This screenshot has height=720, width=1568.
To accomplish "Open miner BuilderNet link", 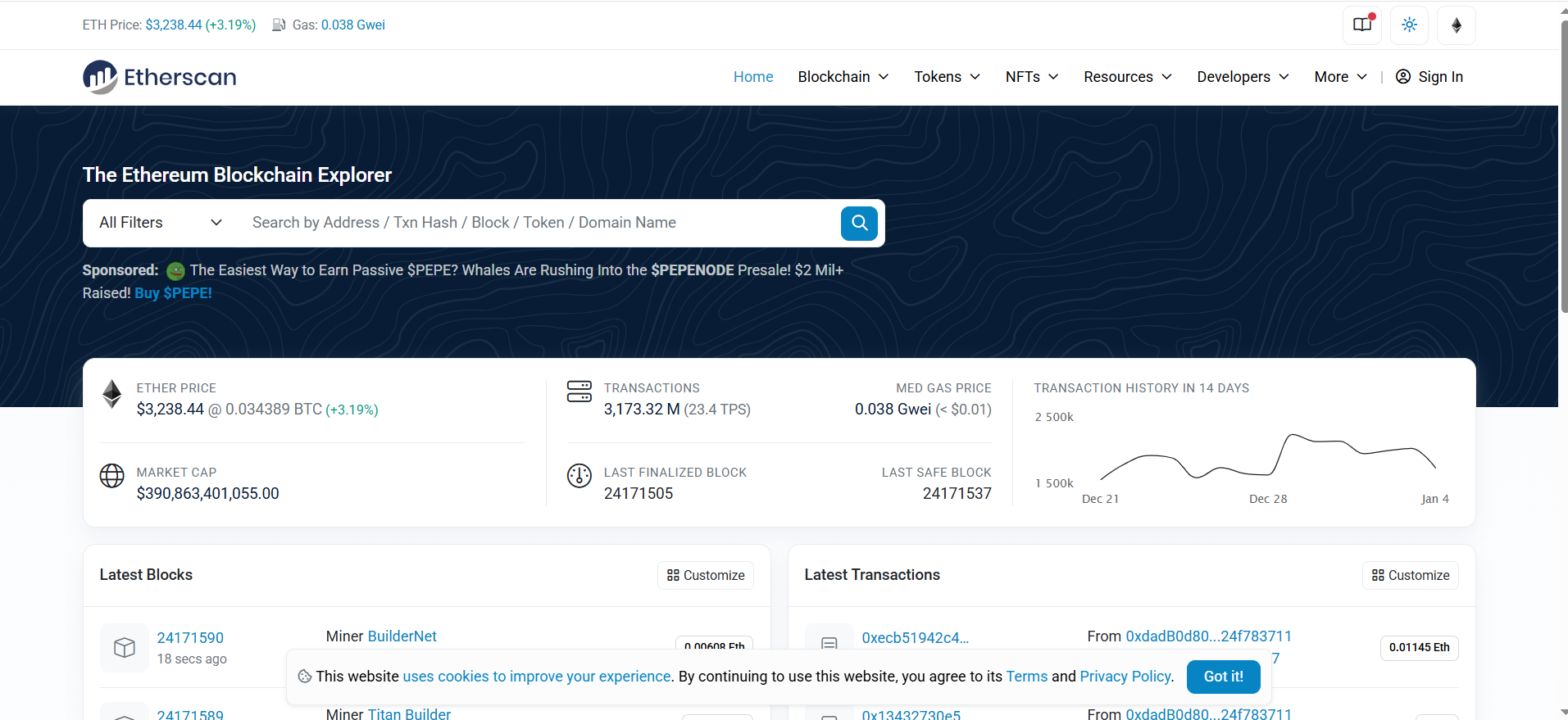I will click(402, 636).
